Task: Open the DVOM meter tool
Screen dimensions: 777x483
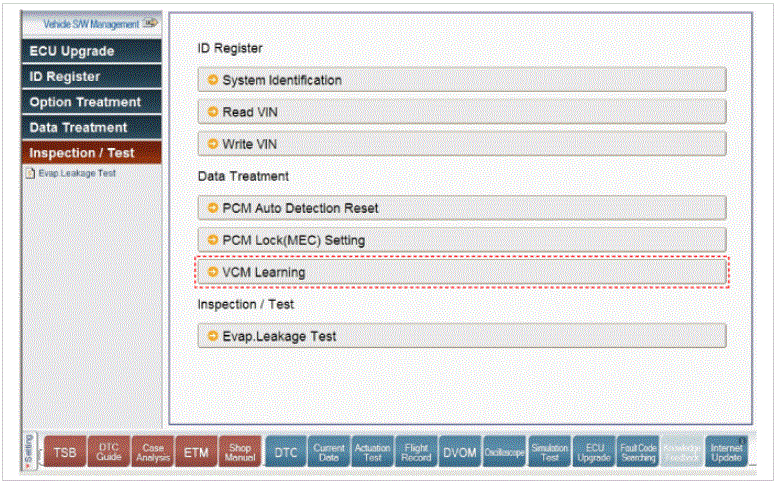Action: 459,453
